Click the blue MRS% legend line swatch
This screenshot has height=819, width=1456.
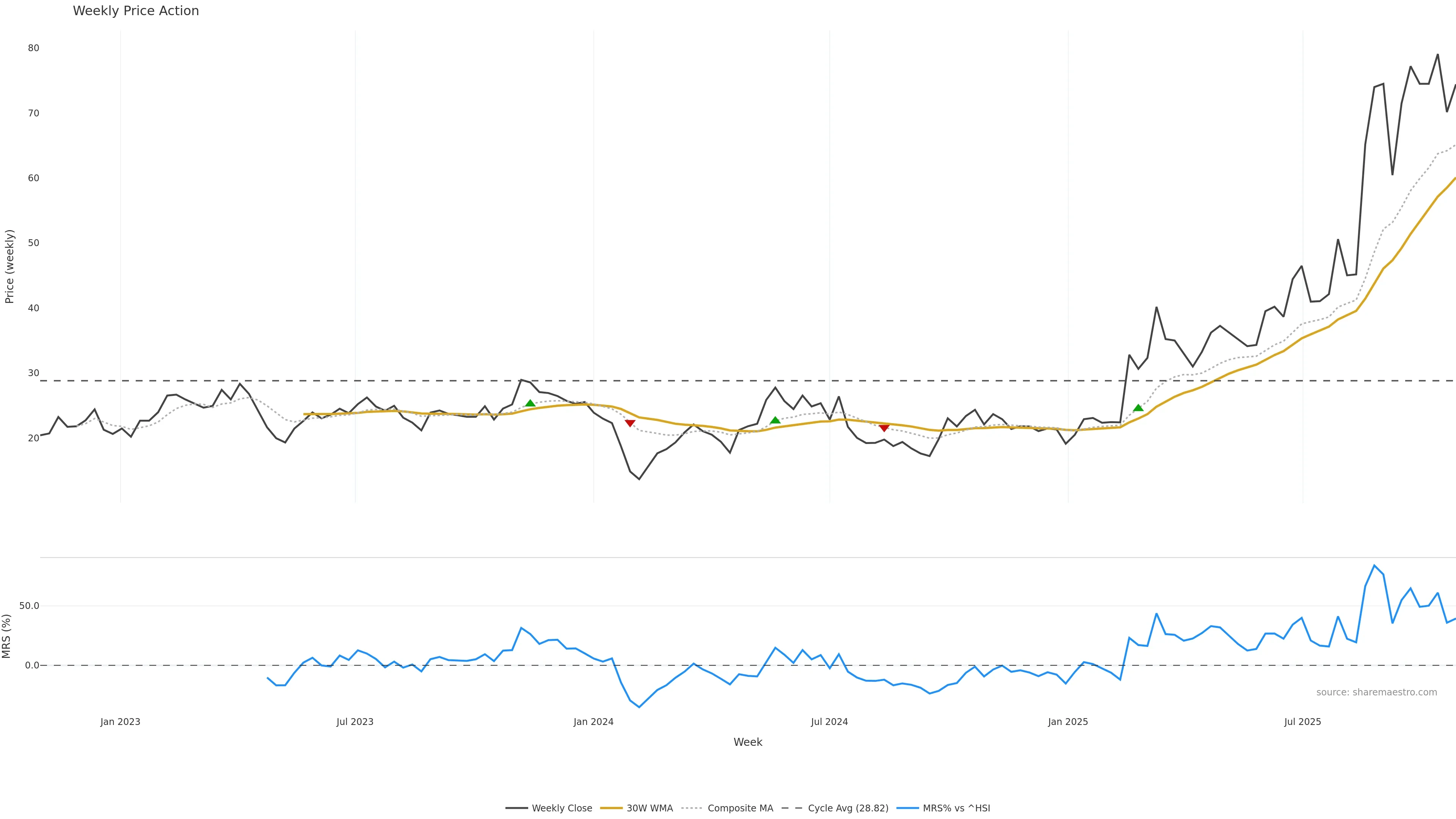point(908,808)
